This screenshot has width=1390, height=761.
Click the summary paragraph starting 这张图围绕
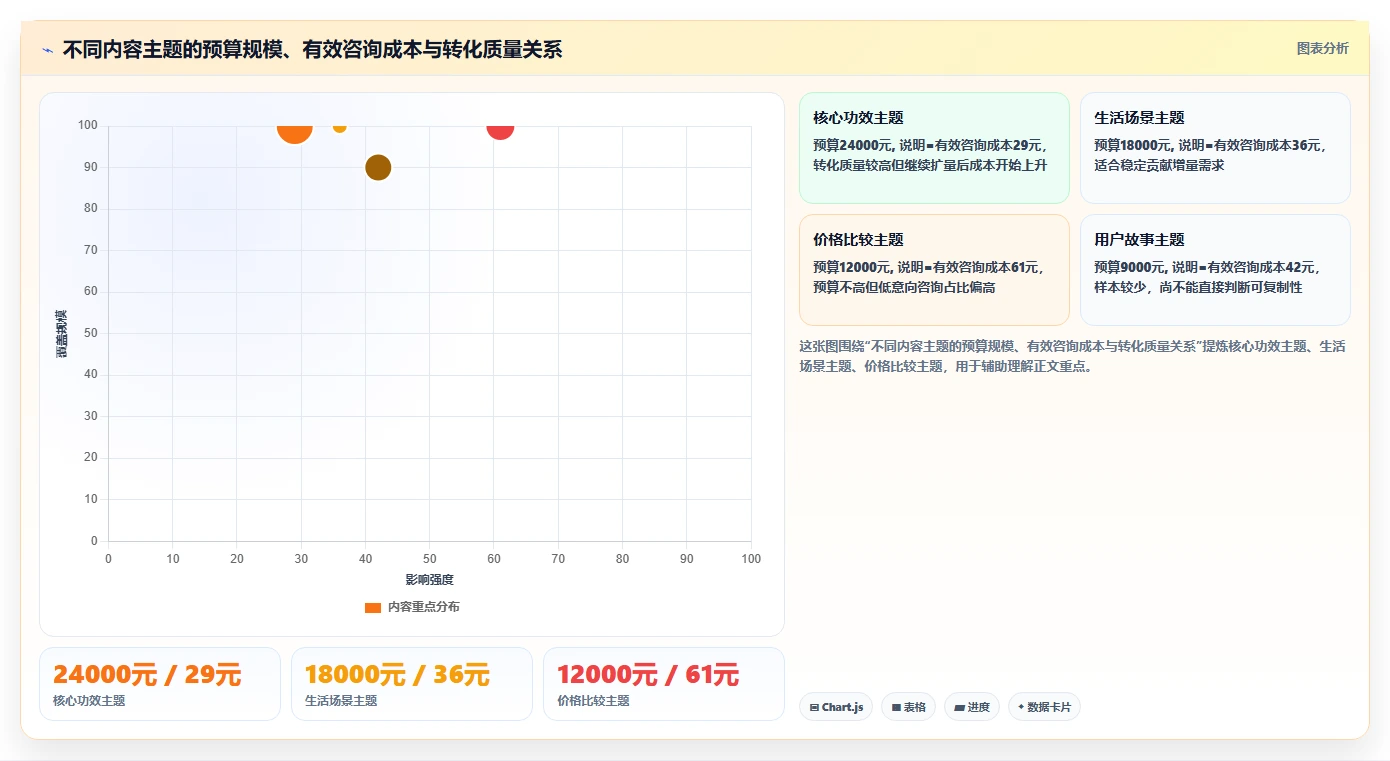pyautogui.click(x=1074, y=356)
